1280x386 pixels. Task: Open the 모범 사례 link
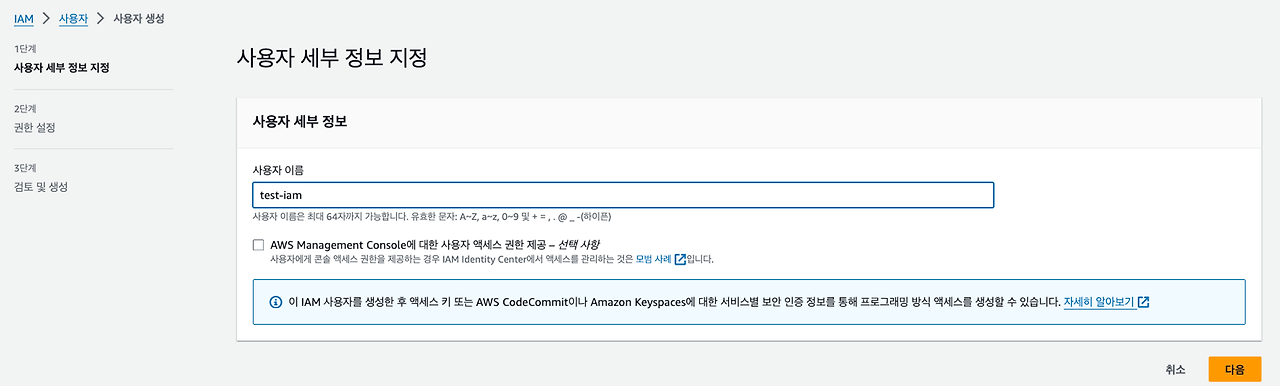coord(654,259)
